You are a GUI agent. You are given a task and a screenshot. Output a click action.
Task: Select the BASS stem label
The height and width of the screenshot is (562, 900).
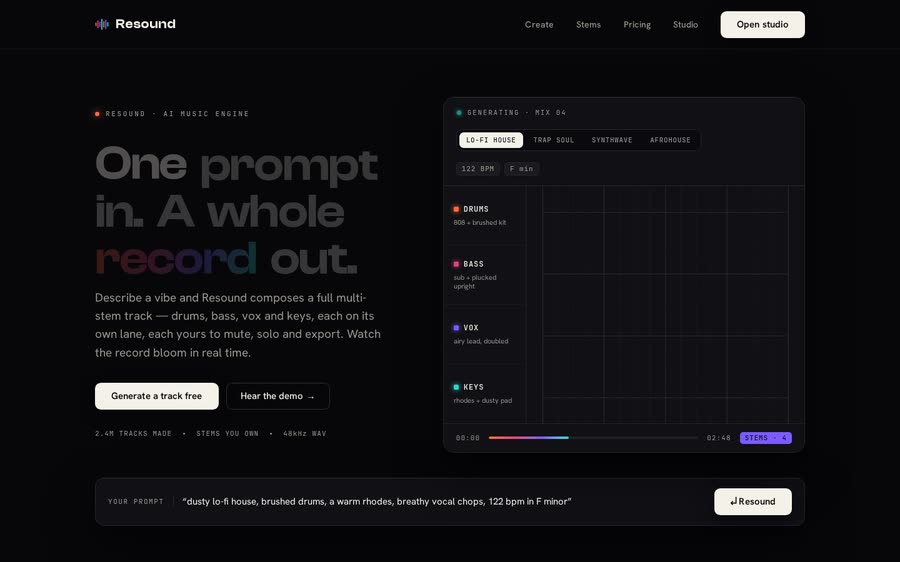point(474,264)
